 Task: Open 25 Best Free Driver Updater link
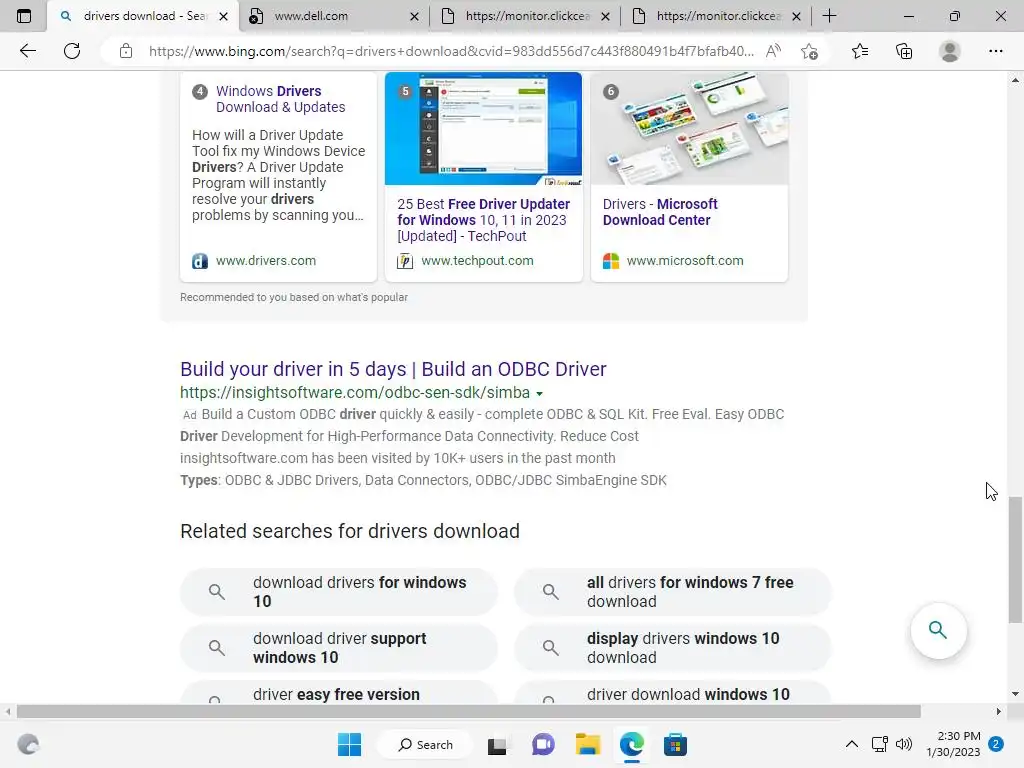coord(483,220)
